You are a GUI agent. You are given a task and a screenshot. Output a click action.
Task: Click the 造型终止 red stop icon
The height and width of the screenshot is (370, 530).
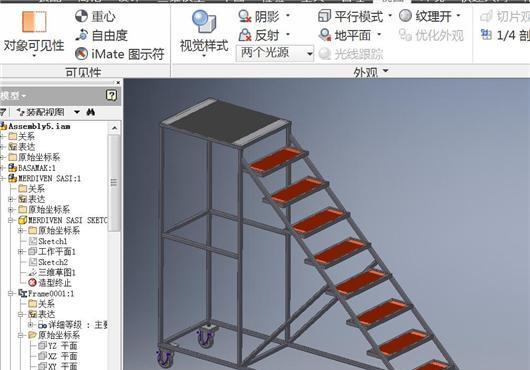tap(32, 283)
